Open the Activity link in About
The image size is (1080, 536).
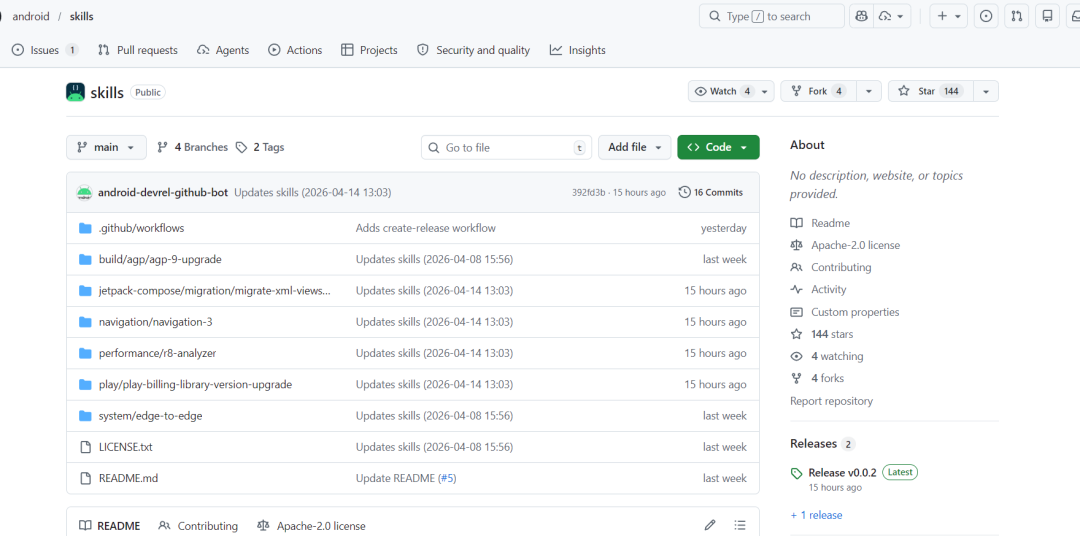pyautogui.click(x=818, y=289)
